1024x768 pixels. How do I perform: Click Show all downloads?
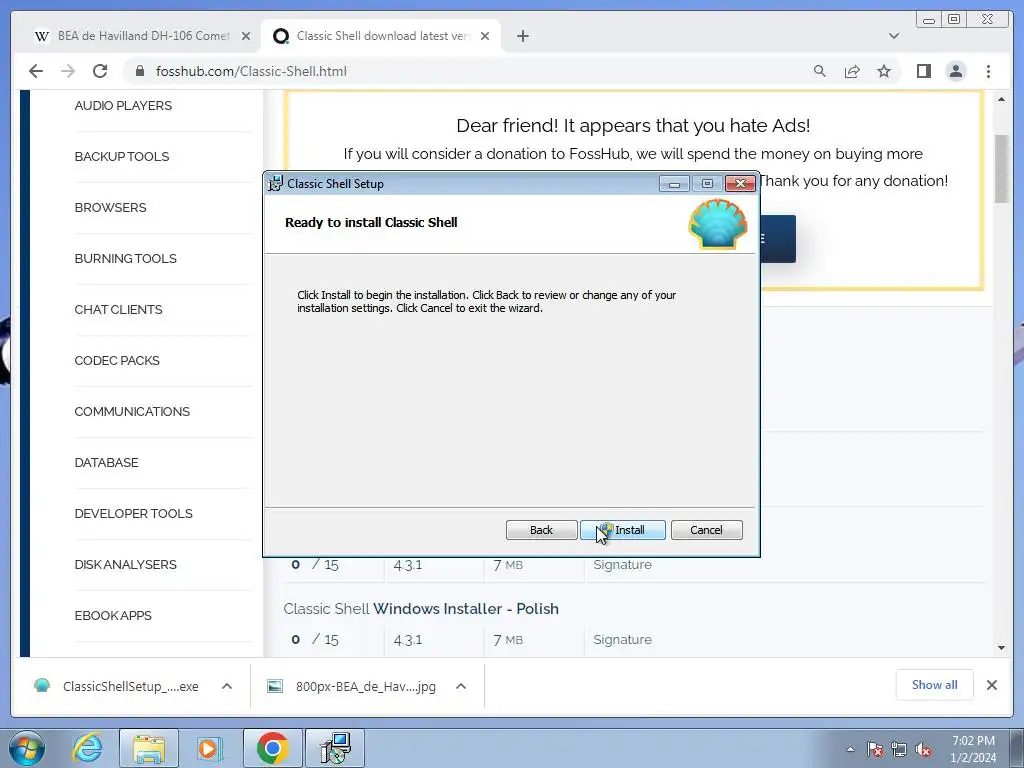pyautogui.click(x=935, y=684)
